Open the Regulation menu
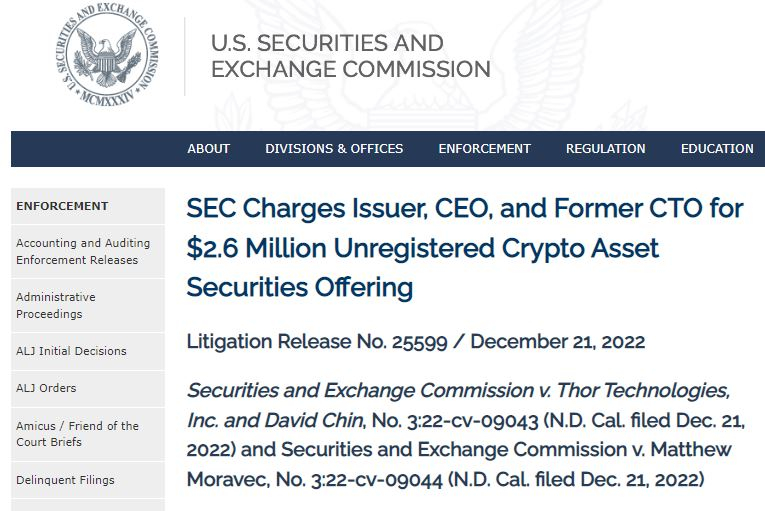The image size is (765, 511). (605, 149)
